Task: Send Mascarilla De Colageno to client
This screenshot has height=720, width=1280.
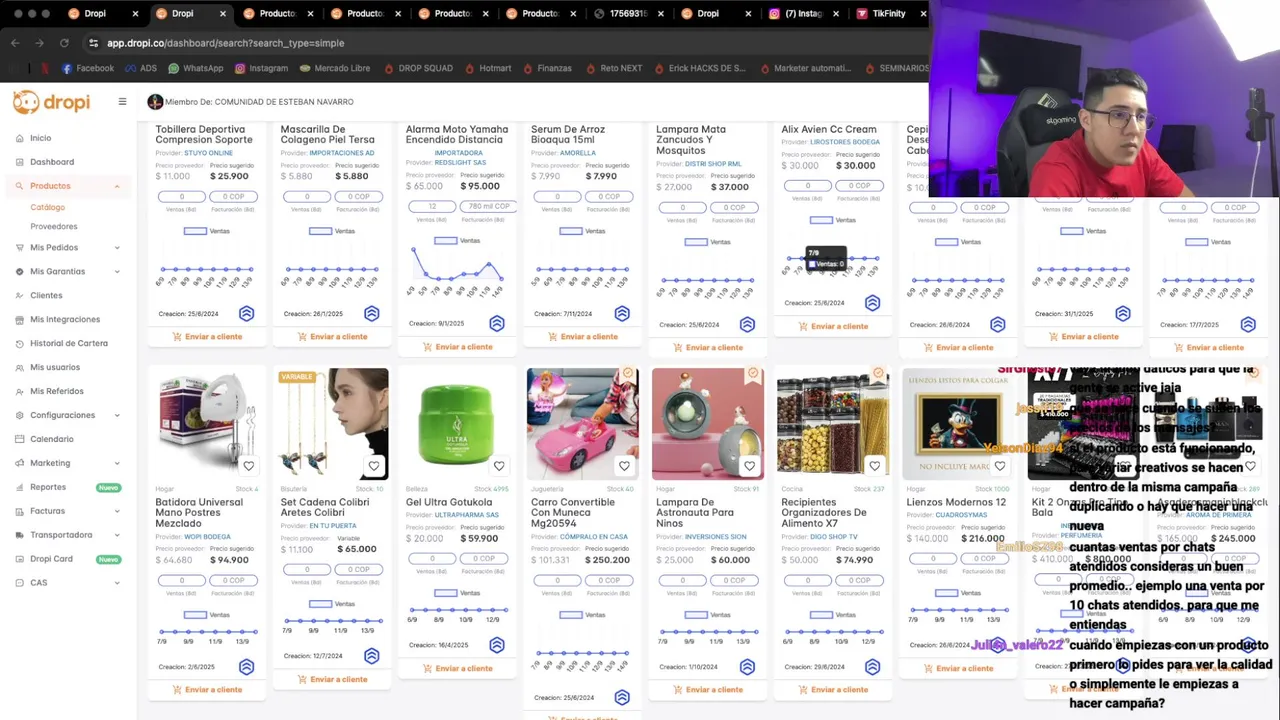Action: point(332,337)
